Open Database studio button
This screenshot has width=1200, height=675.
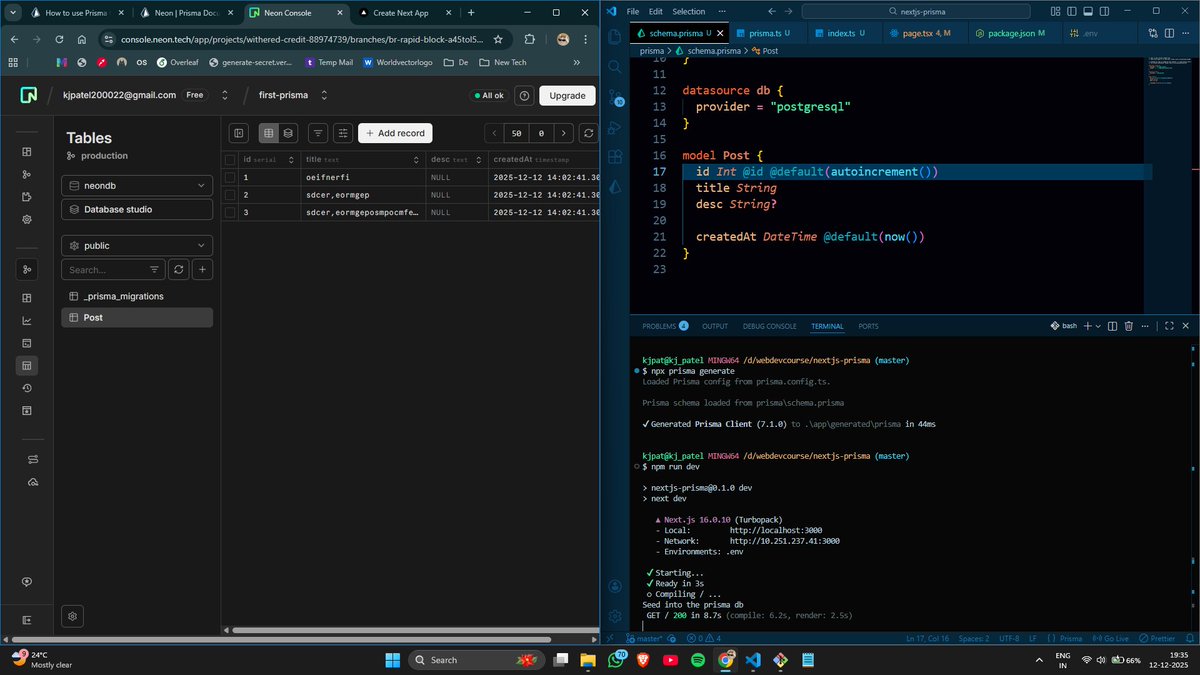pos(137,209)
